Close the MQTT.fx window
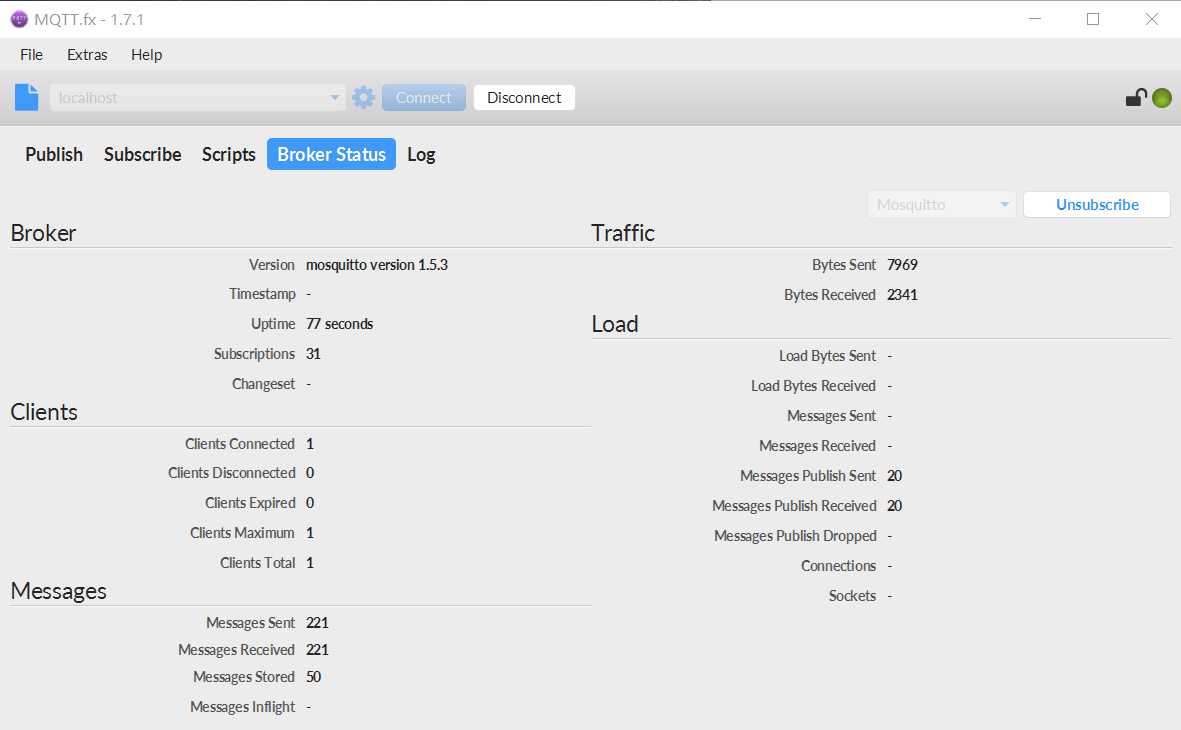 click(x=1152, y=20)
